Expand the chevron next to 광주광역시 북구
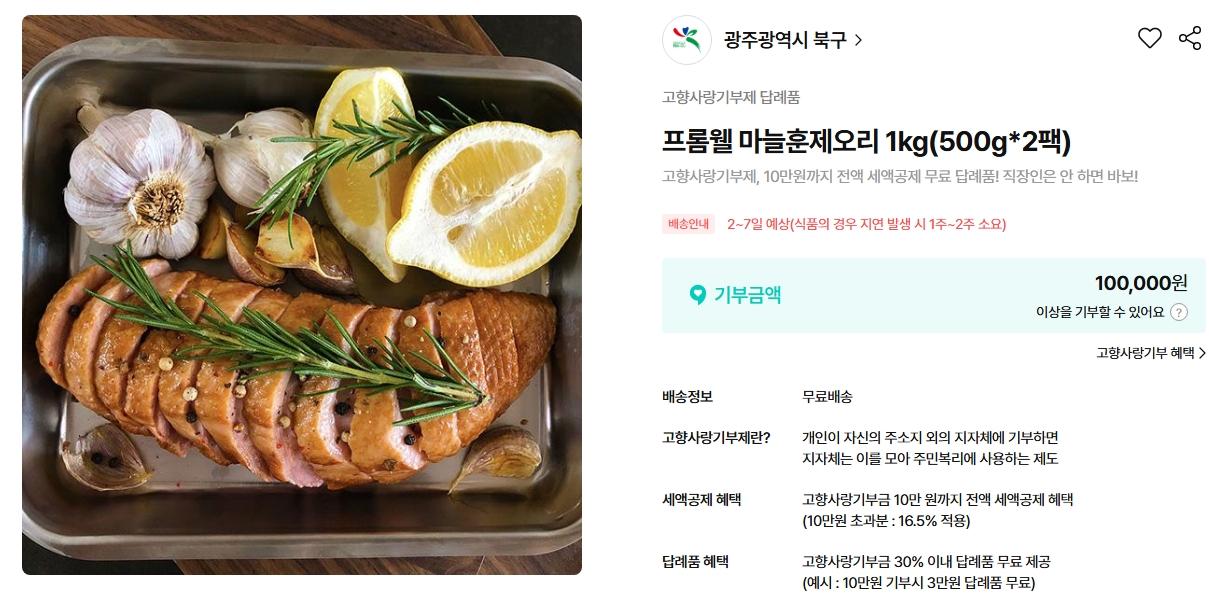1209x614 pixels. pyautogui.click(x=858, y=41)
